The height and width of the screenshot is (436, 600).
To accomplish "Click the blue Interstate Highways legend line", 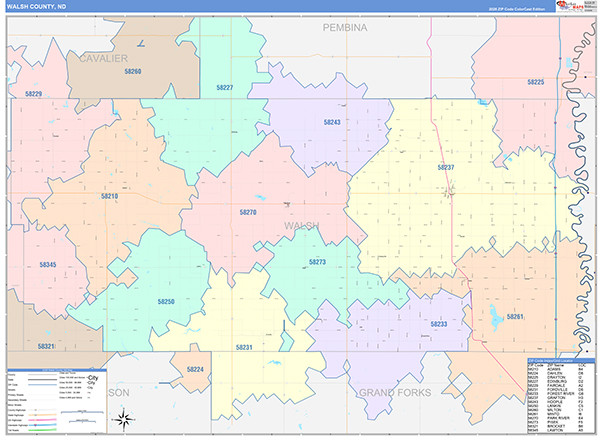I will (x=42, y=425).
